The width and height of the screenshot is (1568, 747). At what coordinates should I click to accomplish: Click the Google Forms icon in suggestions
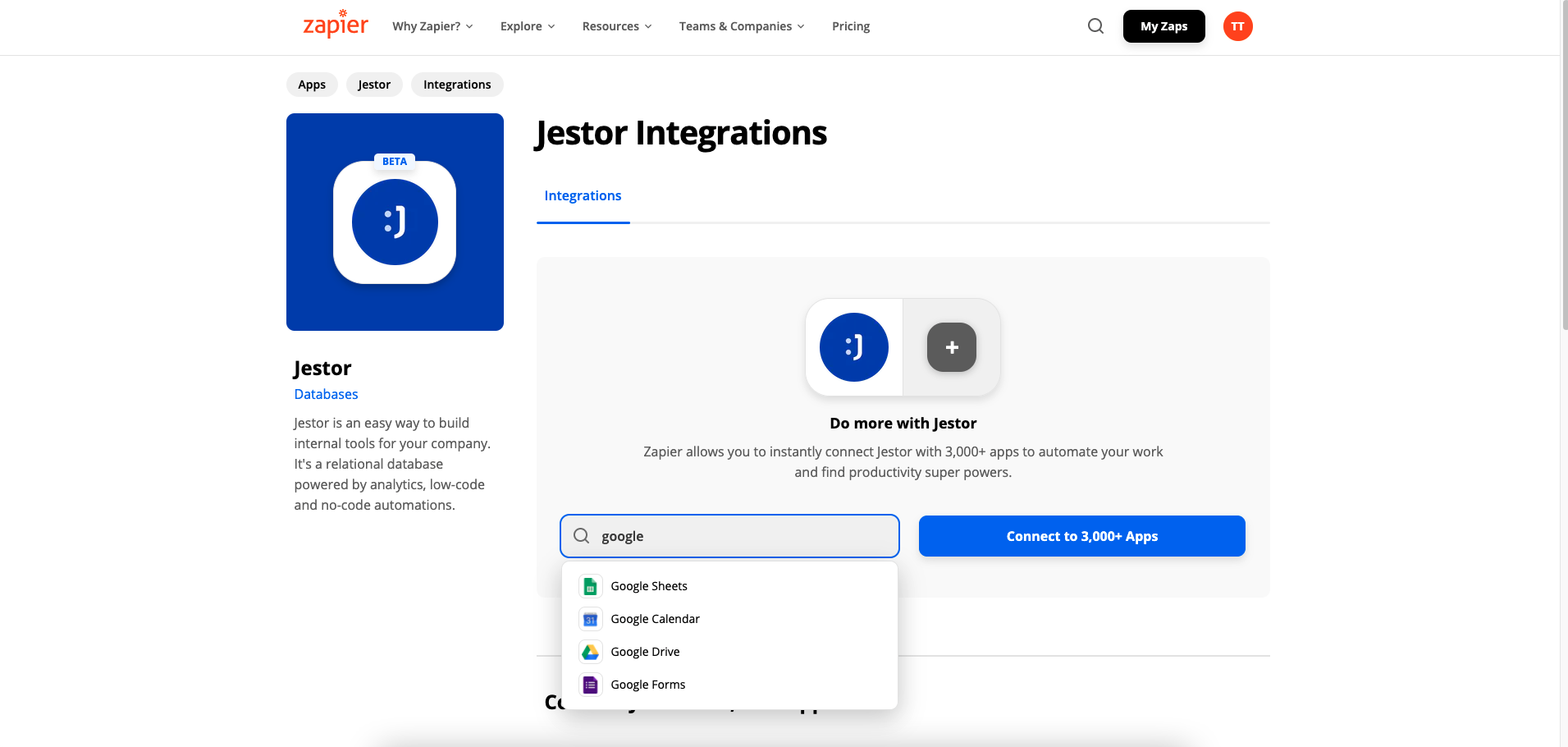click(590, 685)
